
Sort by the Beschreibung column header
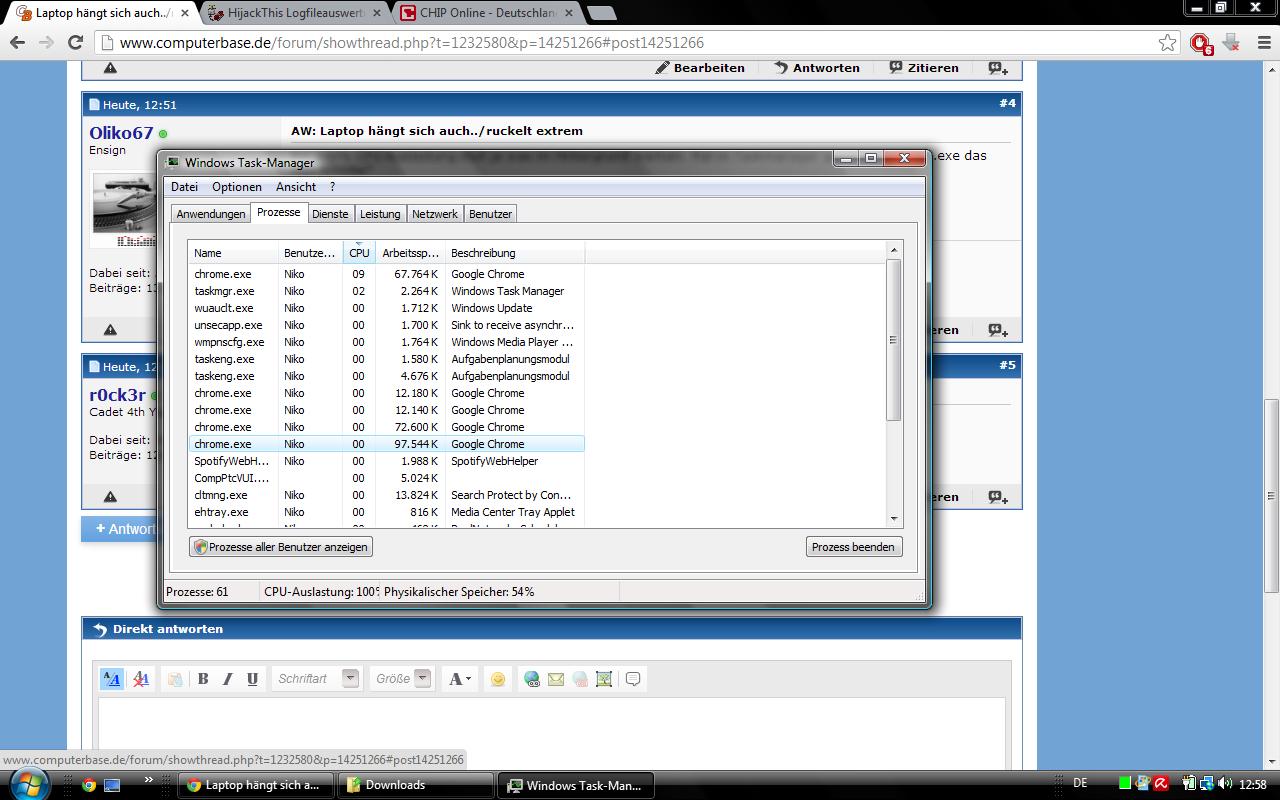point(515,253)
